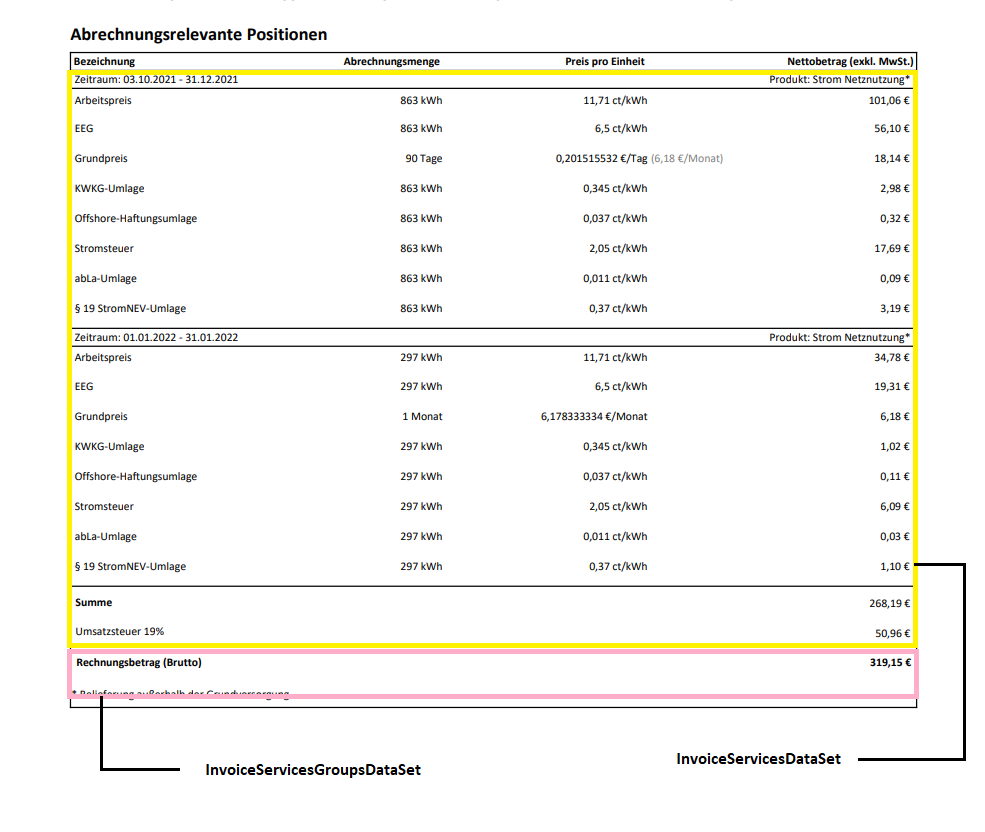
Task: Select '6,5 ct/kWh' in the 19,31 € row
Action: click(621, 386)
